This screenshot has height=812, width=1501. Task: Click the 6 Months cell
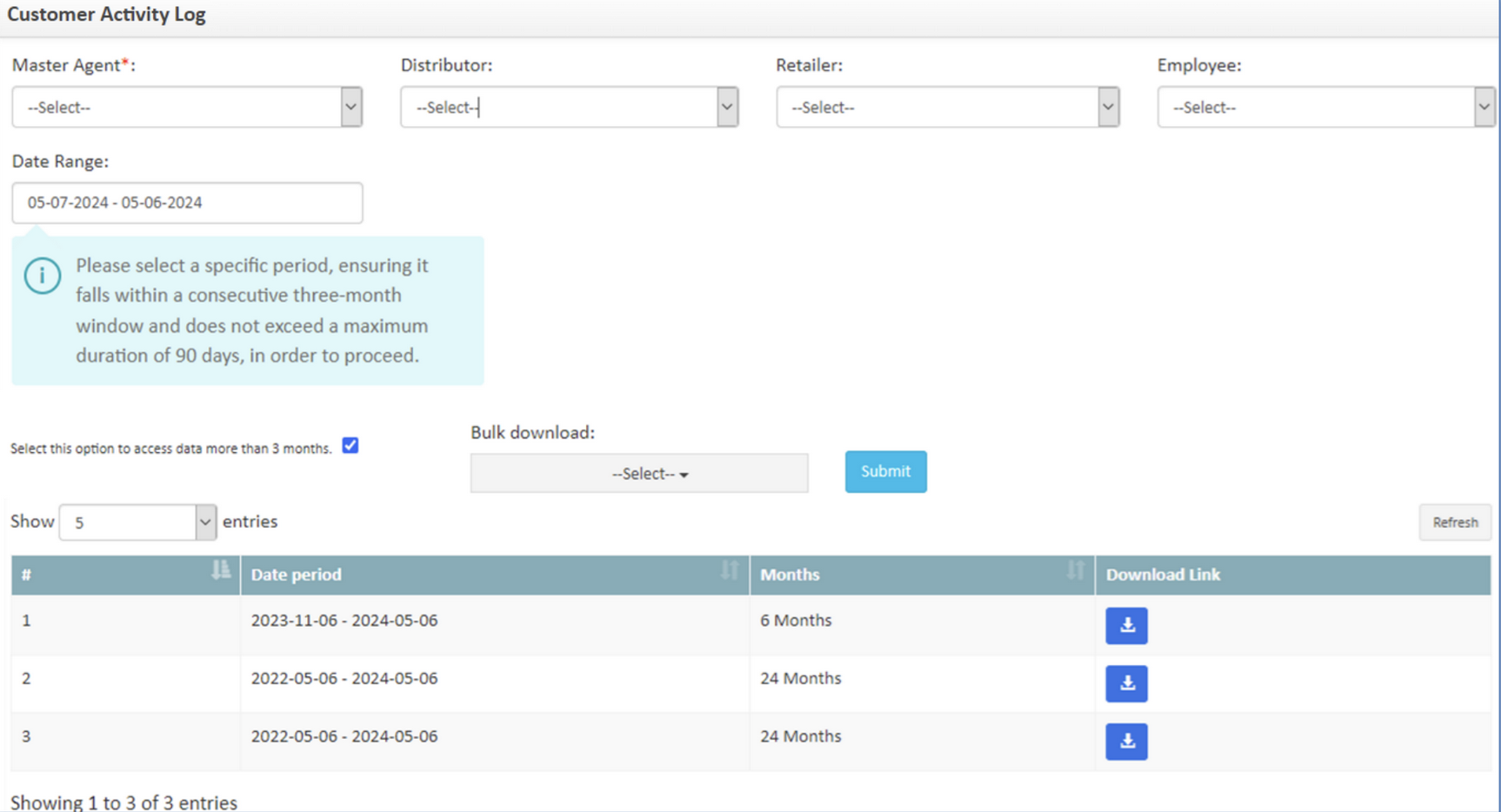[x=796, y=621]
